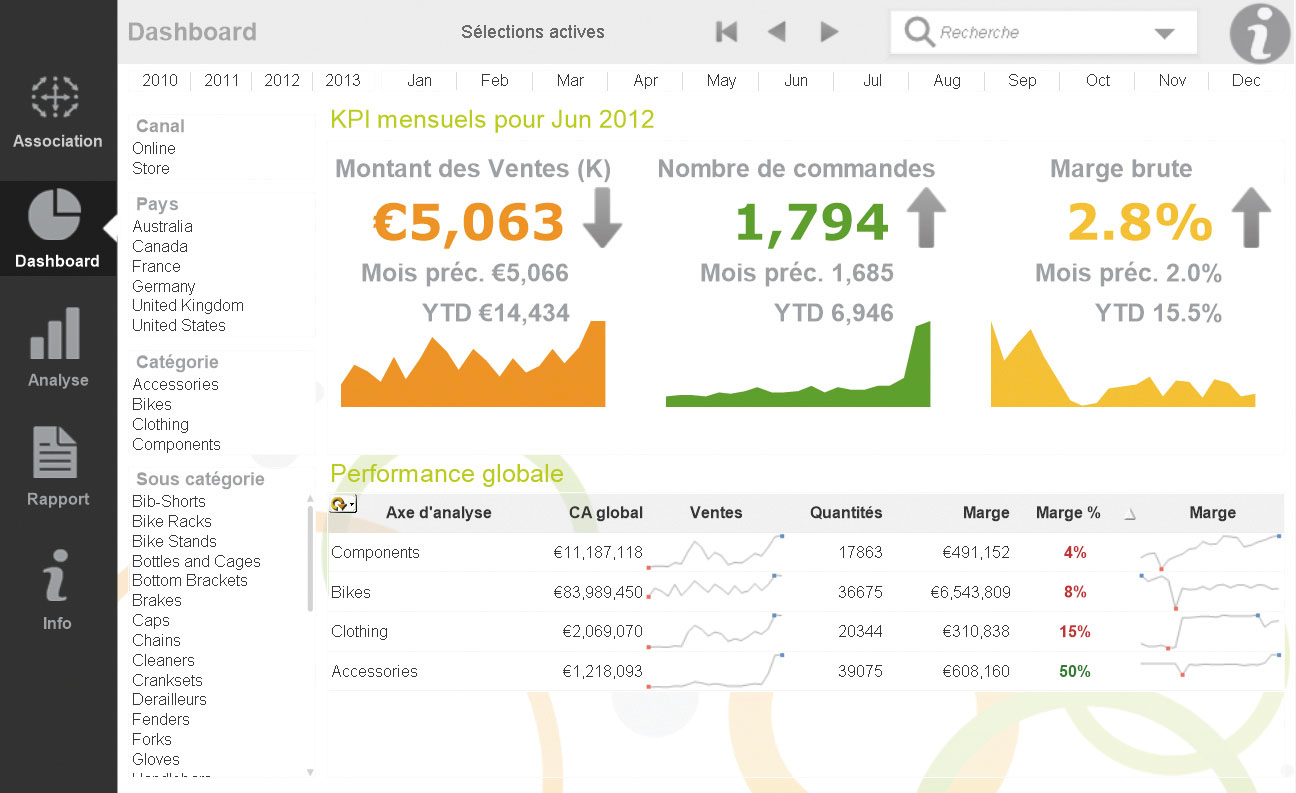Select year 2012
Viewport: 1296px width, 793px height.
[282, 80]
